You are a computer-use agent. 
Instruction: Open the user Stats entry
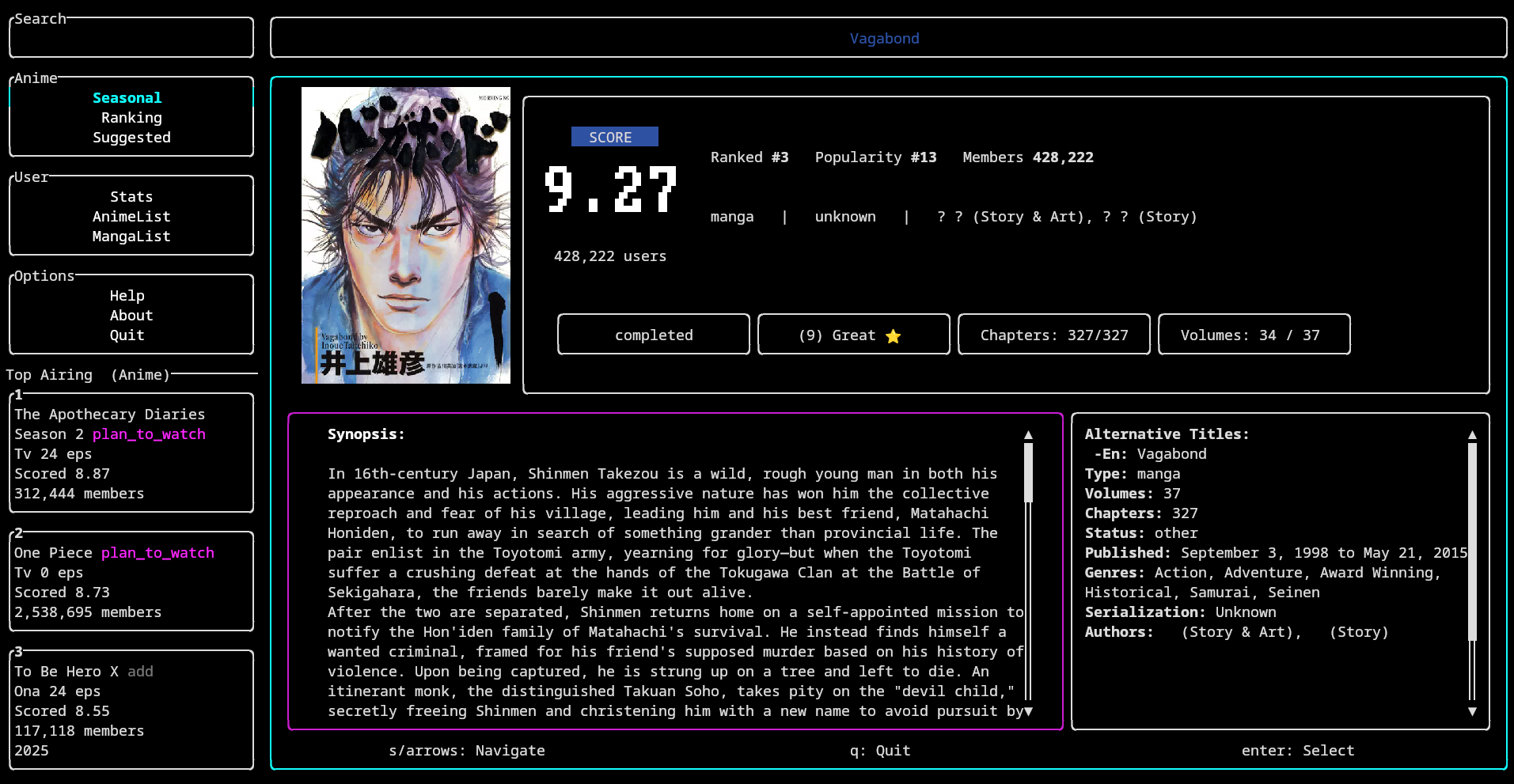click(x=131, y=197)
